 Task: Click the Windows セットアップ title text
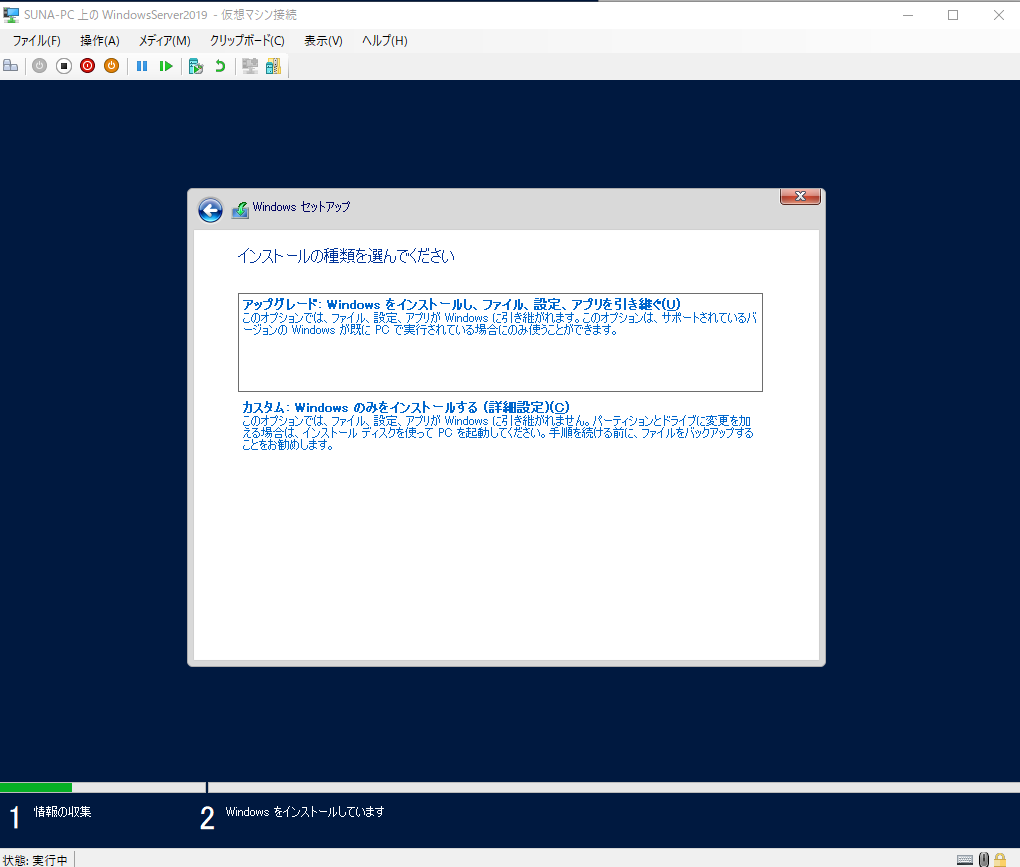[x=301, y=207]
